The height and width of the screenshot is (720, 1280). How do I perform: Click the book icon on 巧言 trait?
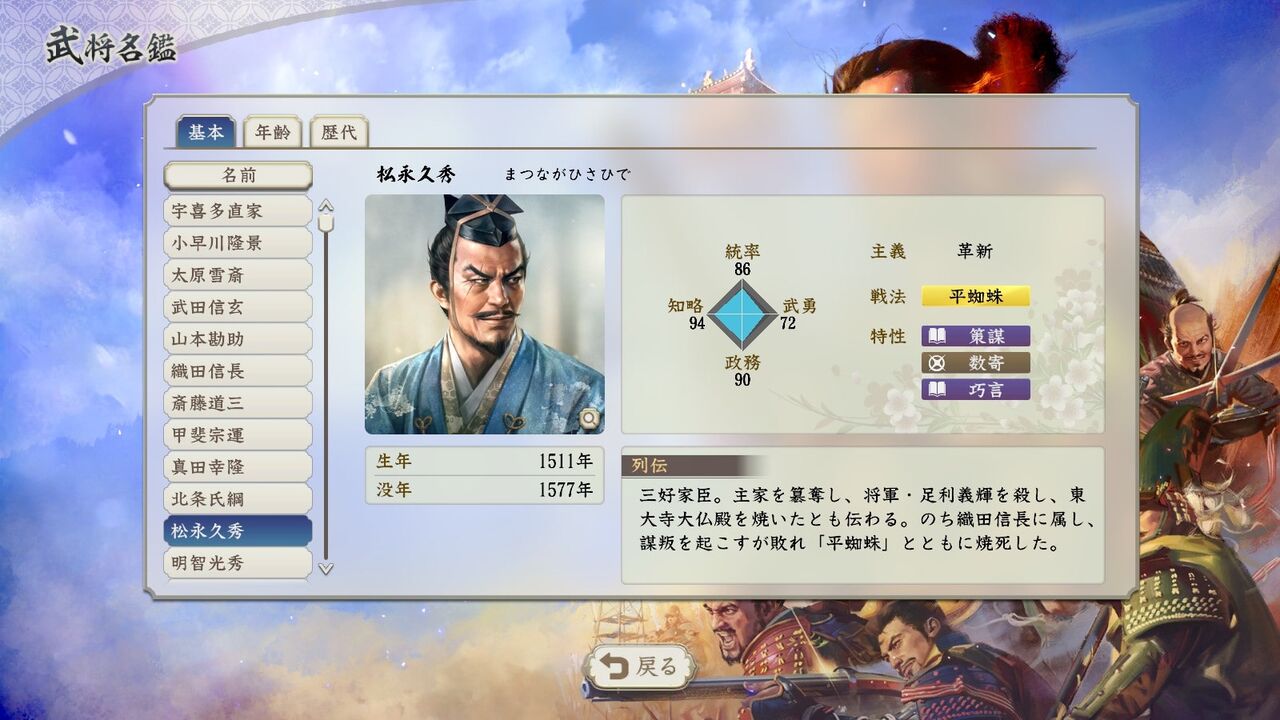938,390
